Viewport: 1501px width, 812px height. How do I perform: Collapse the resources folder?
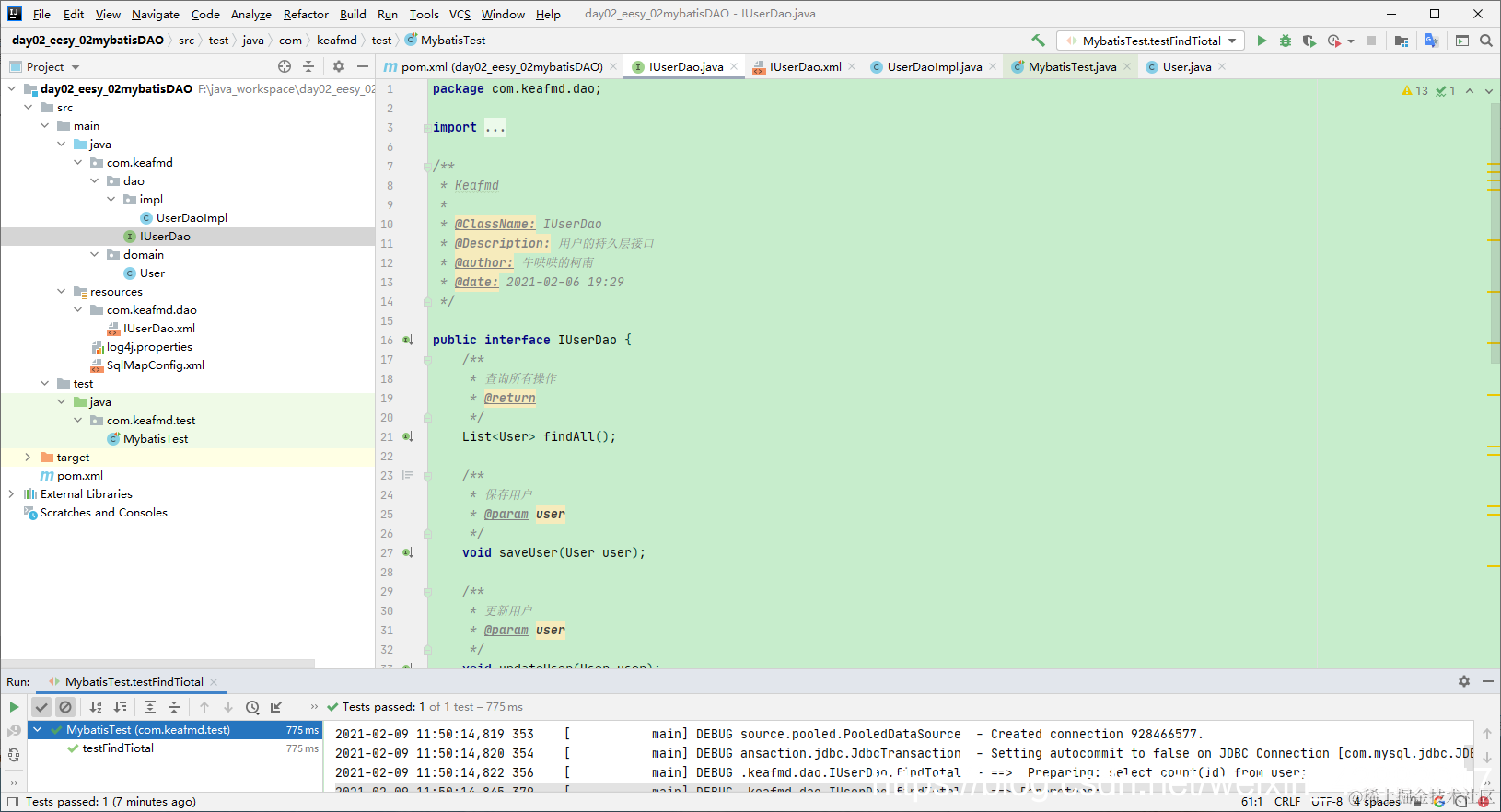click(61, 292)
